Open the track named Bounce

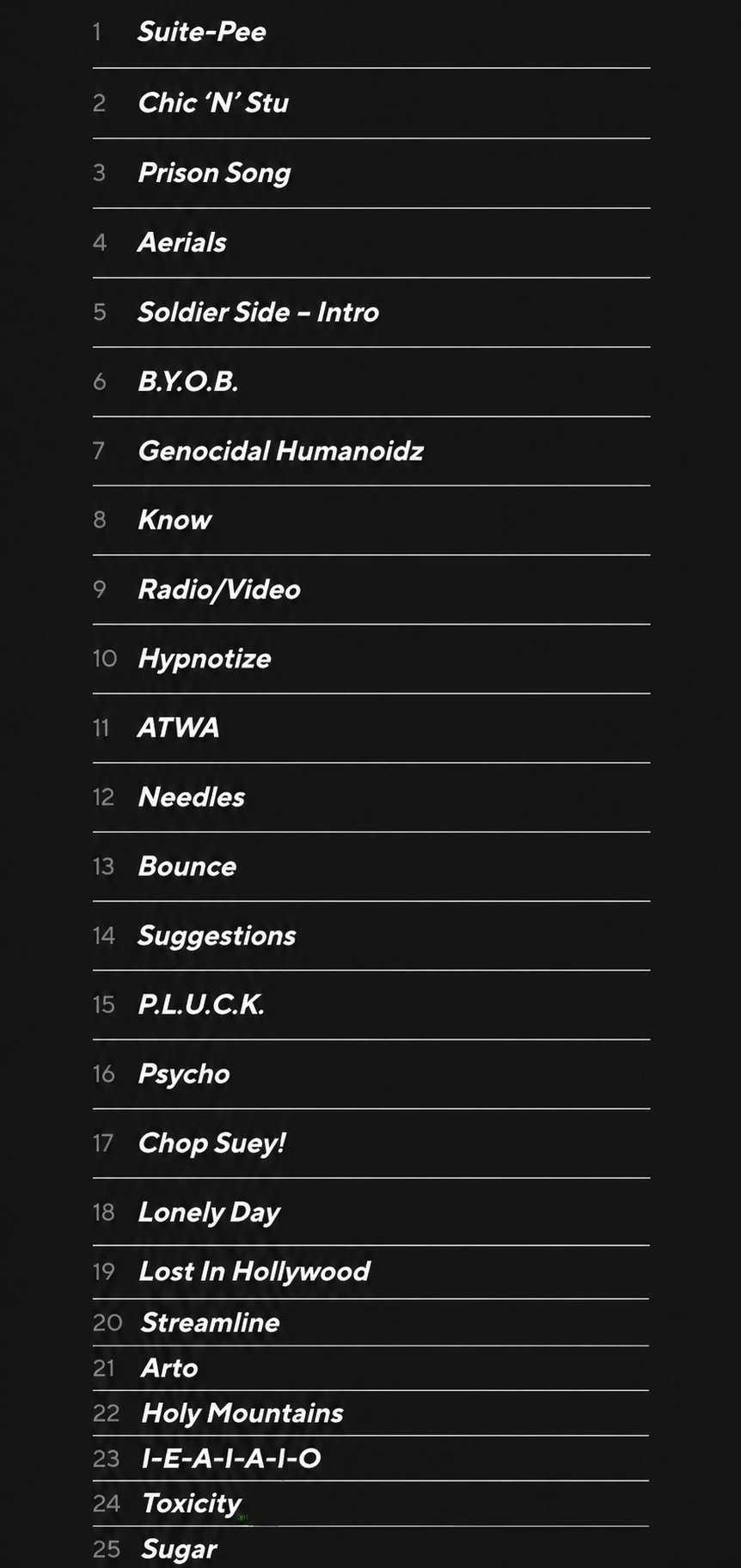tap(370, 866)
